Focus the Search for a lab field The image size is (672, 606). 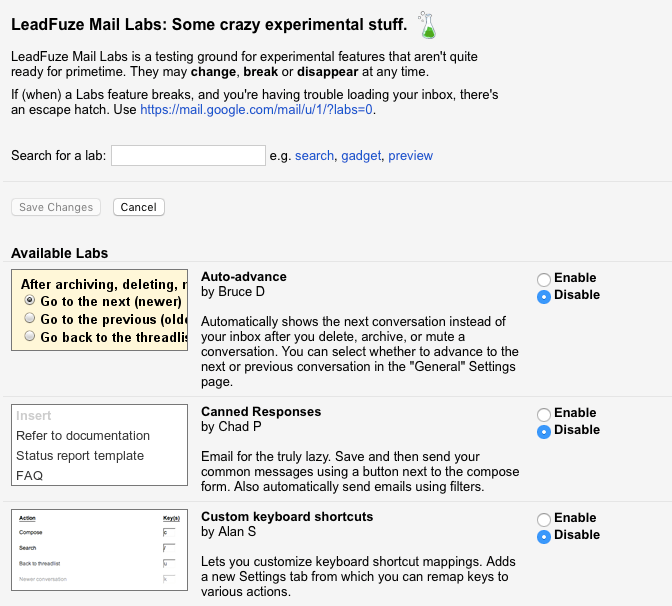click(188, 155)
